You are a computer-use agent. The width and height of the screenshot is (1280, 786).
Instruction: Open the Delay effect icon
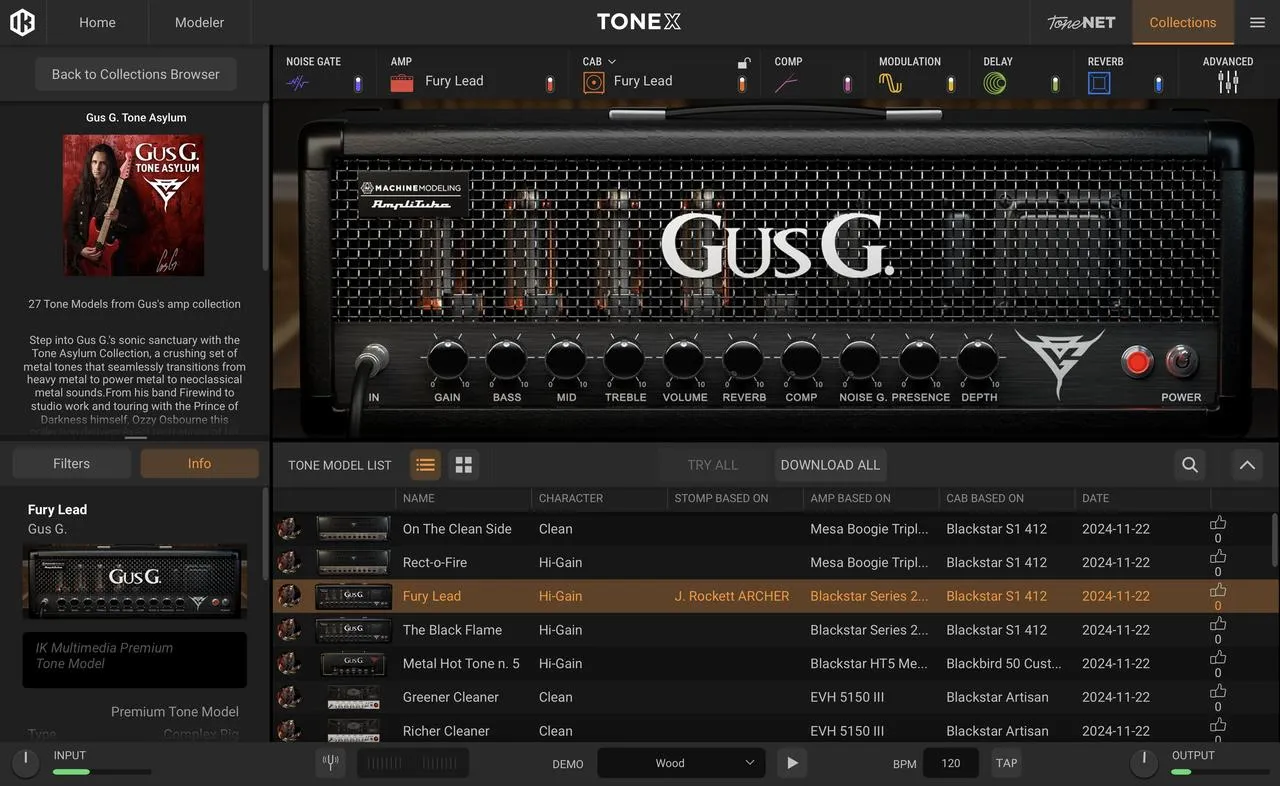coord(994,83)
